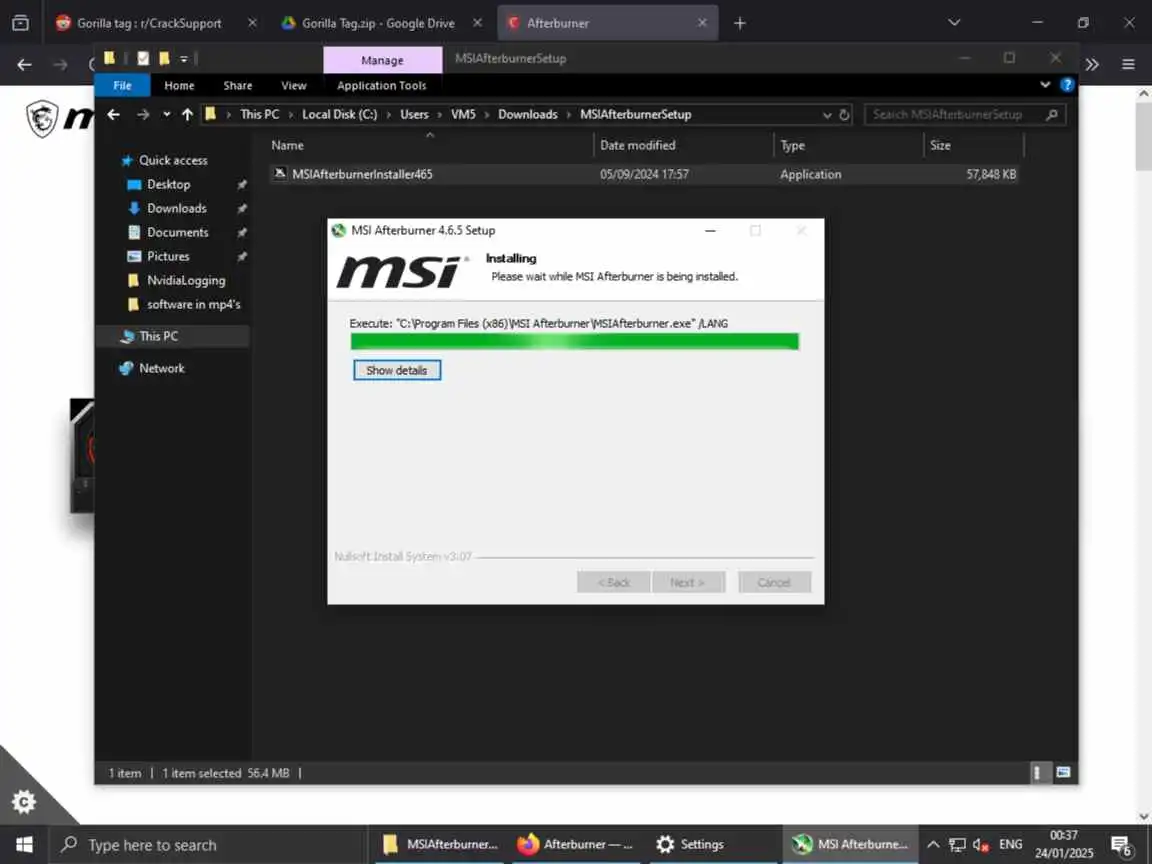Click the green installation progress bar

tap(575, 342)
